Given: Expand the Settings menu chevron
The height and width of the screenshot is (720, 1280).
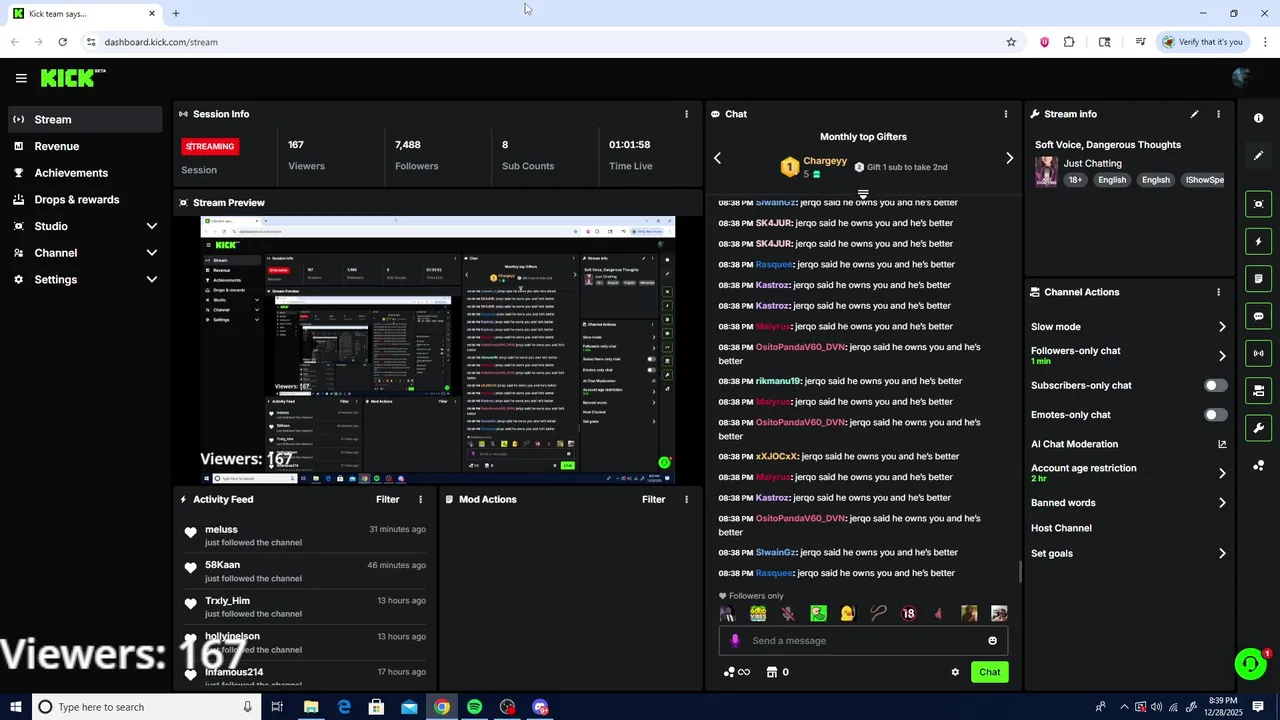Looking at the screenshot, I should (x=152, y=280).
